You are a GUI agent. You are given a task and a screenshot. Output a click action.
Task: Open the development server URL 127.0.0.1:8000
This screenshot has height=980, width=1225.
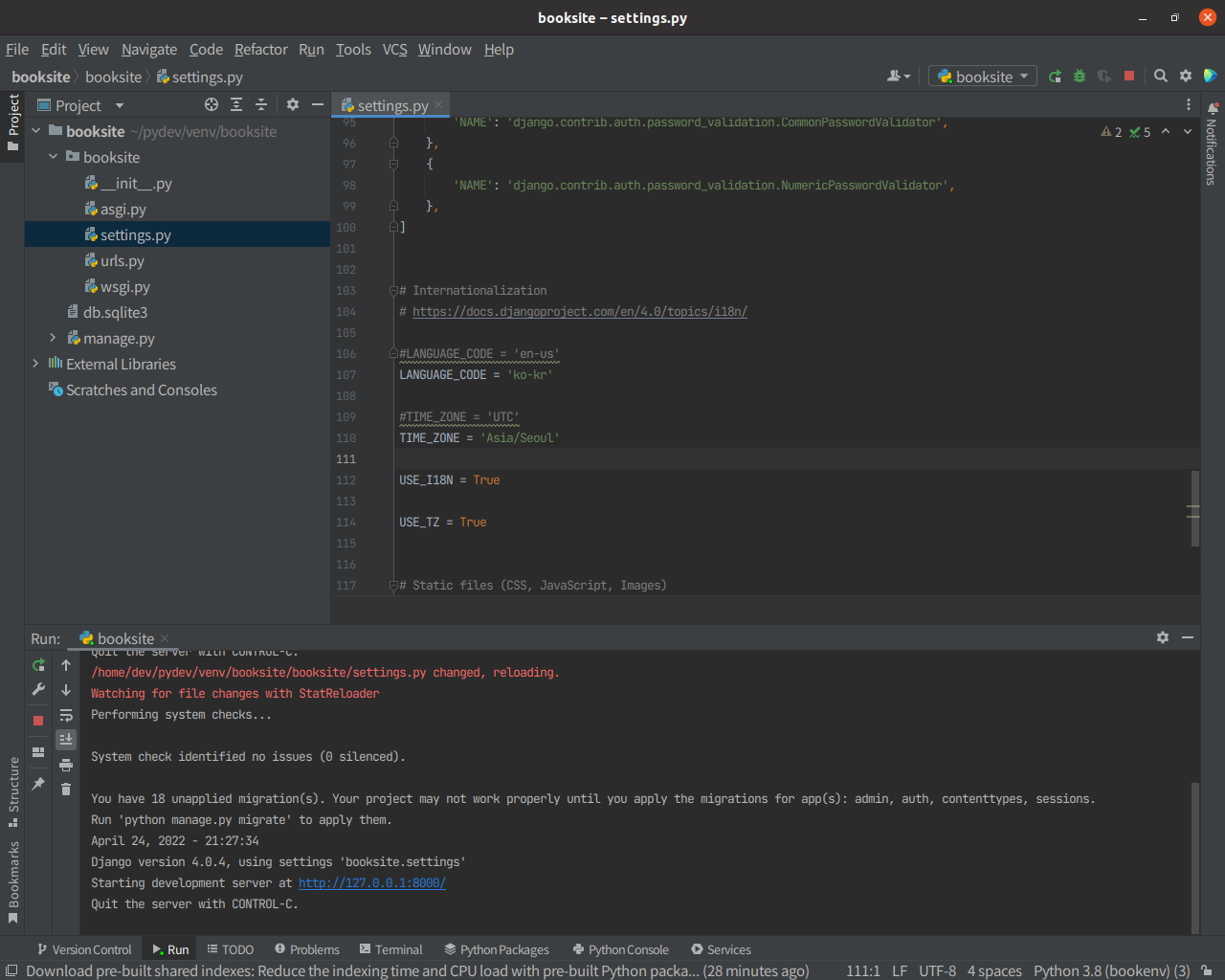(x=372, y=883)
